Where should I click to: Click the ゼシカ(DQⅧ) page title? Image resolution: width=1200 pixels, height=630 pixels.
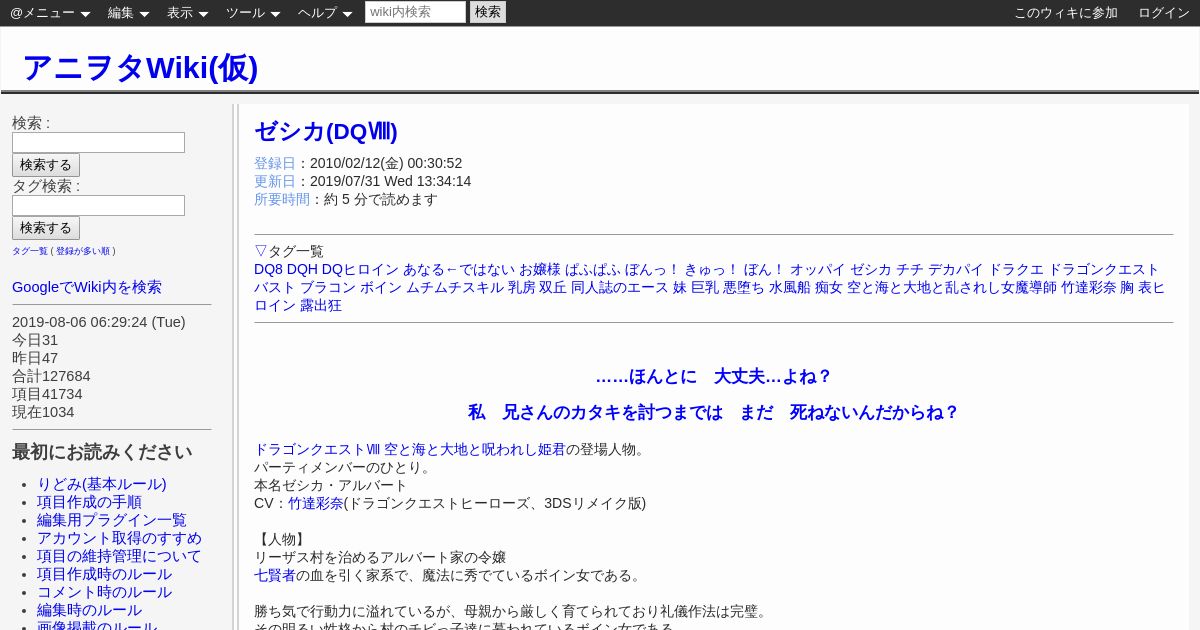pyautogui.click(x=326, y=132)
